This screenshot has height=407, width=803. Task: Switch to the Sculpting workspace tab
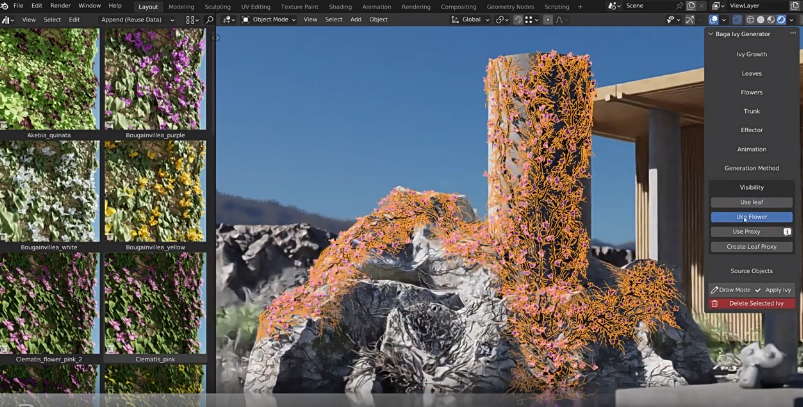pyautogui.click(x=218, y=7)
